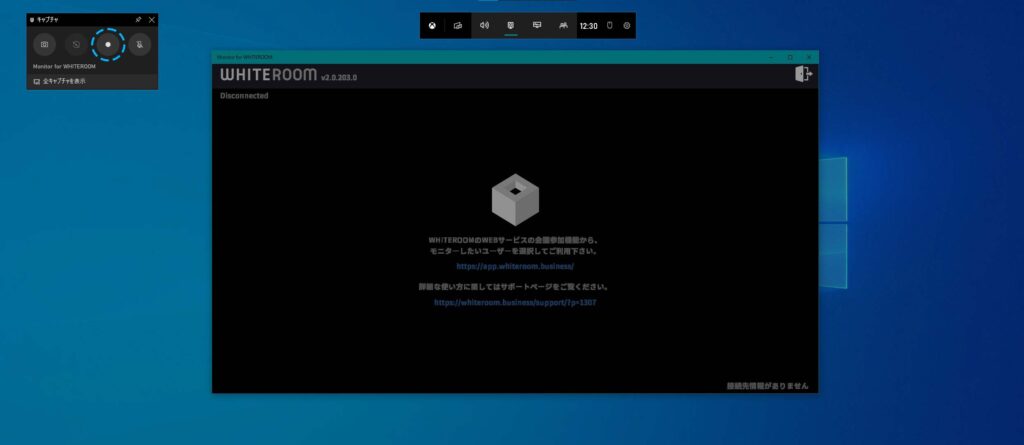Close the キャプチャ capture widget
Screen dimensions: 1024x445
(x=152, y=20)
